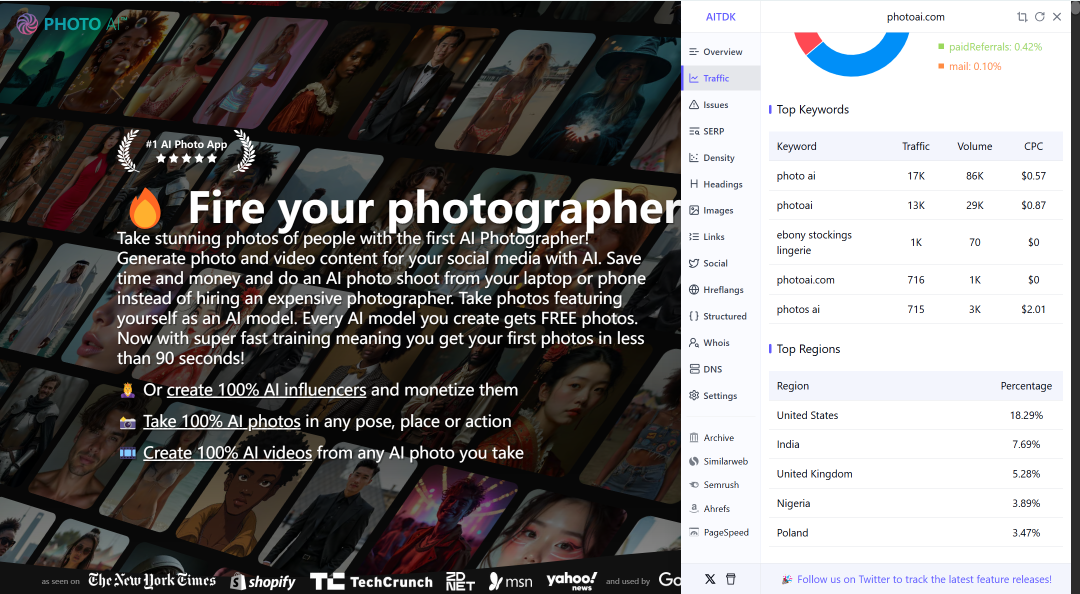Click the Whois person icon
This screenshot has width=1080, height=594.
(694, 342)
